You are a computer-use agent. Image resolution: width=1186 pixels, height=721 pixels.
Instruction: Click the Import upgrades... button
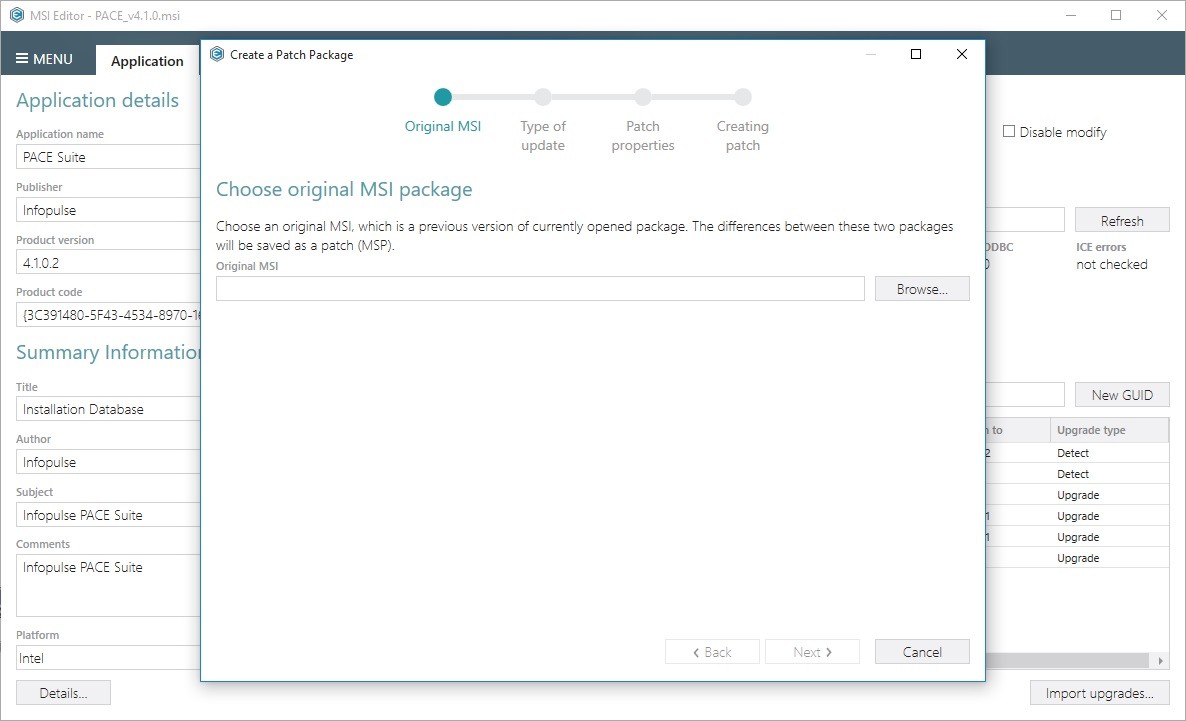tap(1099, 693)
